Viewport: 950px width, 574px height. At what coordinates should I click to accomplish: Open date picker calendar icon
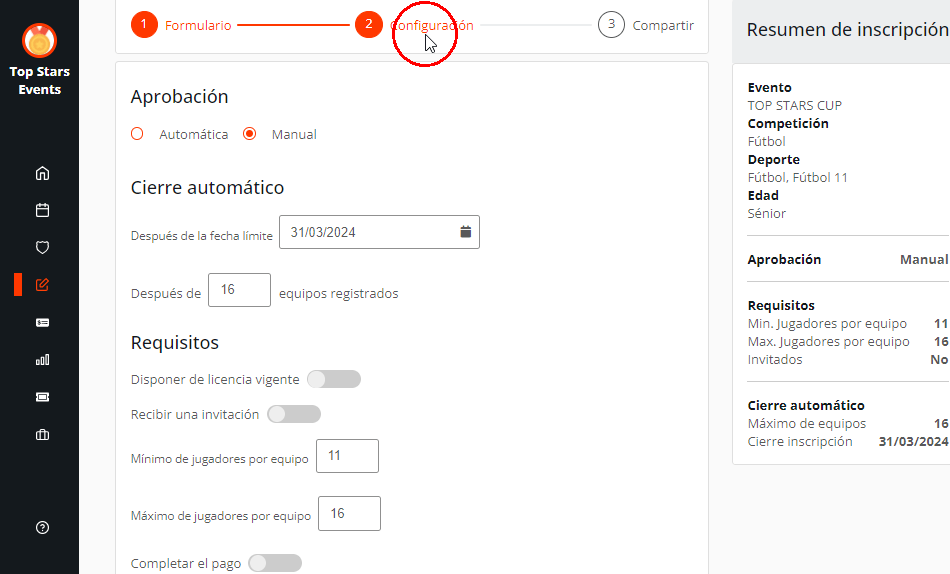point(465,232)
